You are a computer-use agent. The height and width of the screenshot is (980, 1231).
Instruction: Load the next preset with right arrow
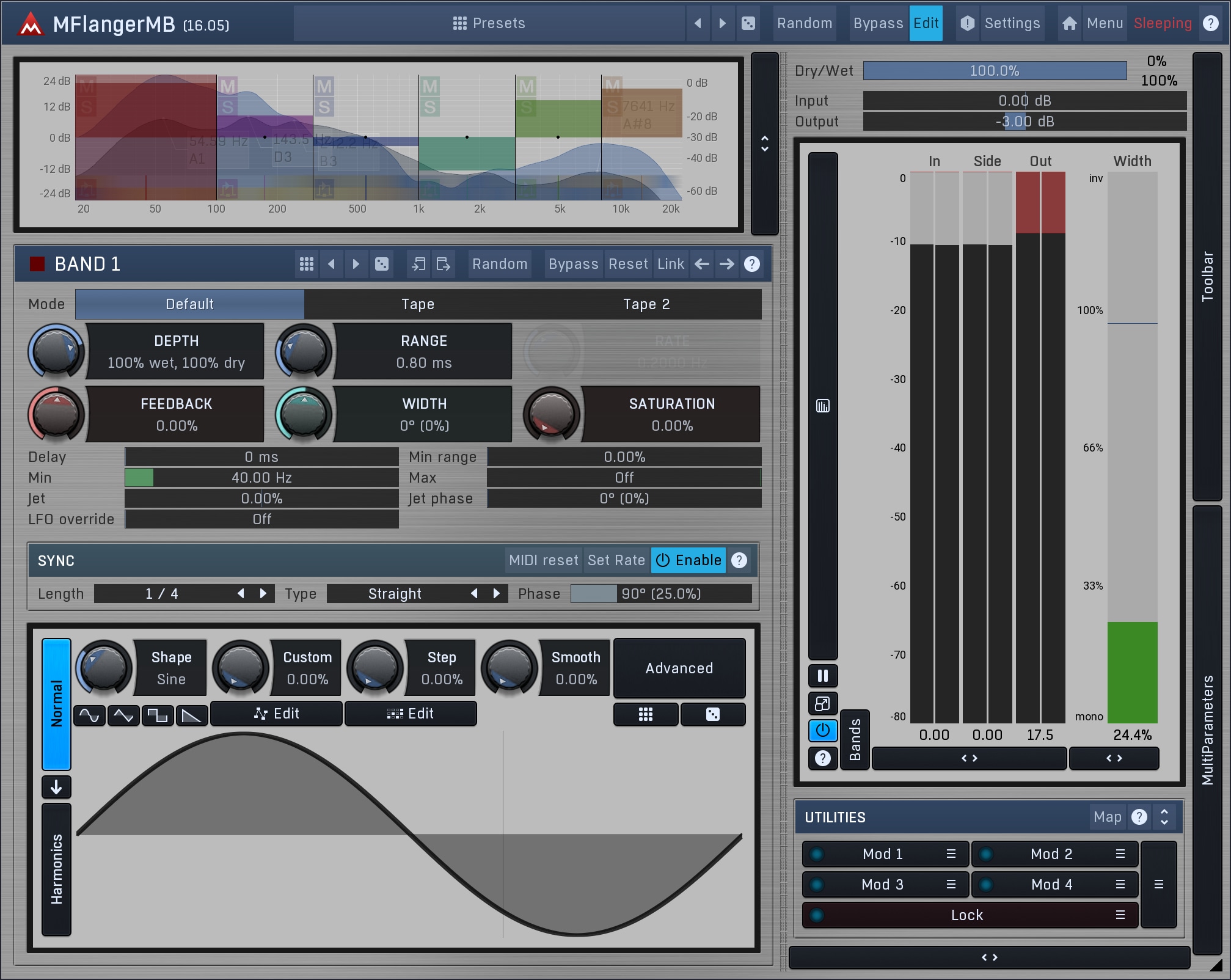tap(723, 23)
